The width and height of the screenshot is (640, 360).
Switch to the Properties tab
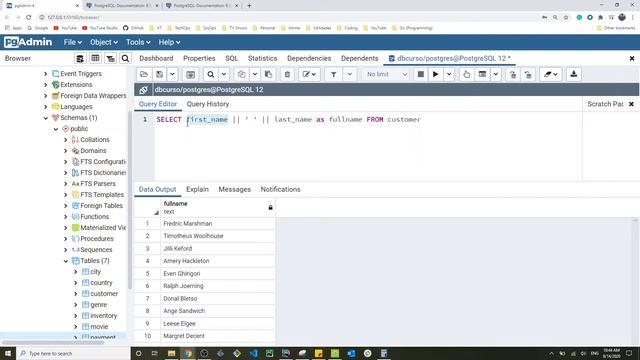click(x=199, y=58)
